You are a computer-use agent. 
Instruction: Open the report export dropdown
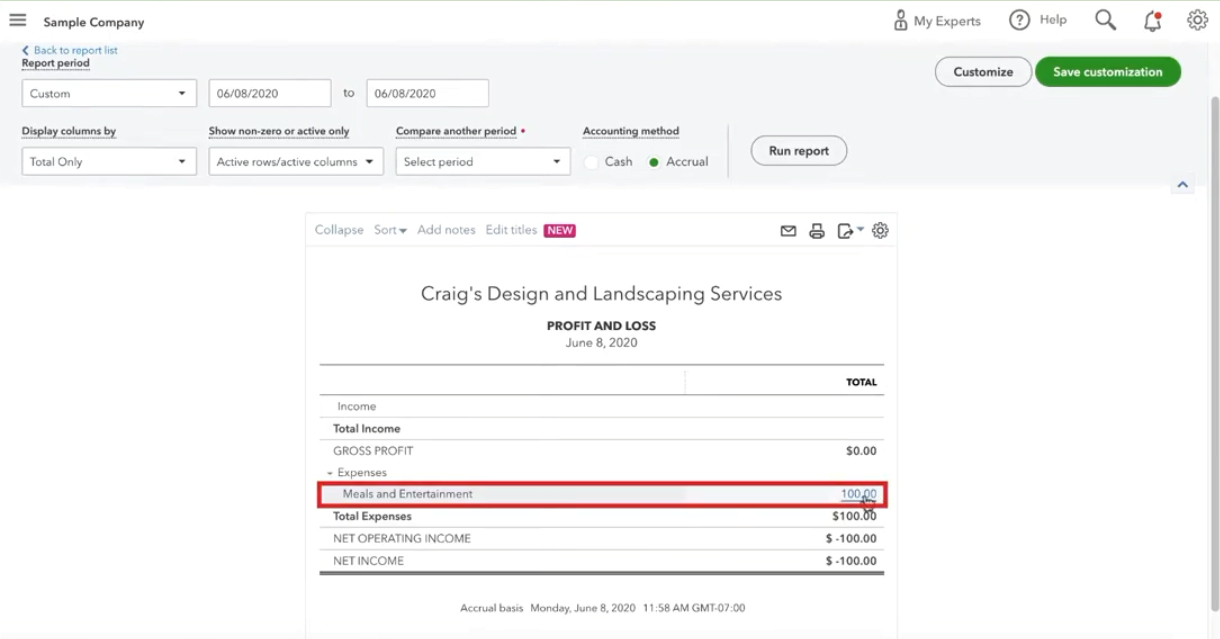[x=850, y=231]
